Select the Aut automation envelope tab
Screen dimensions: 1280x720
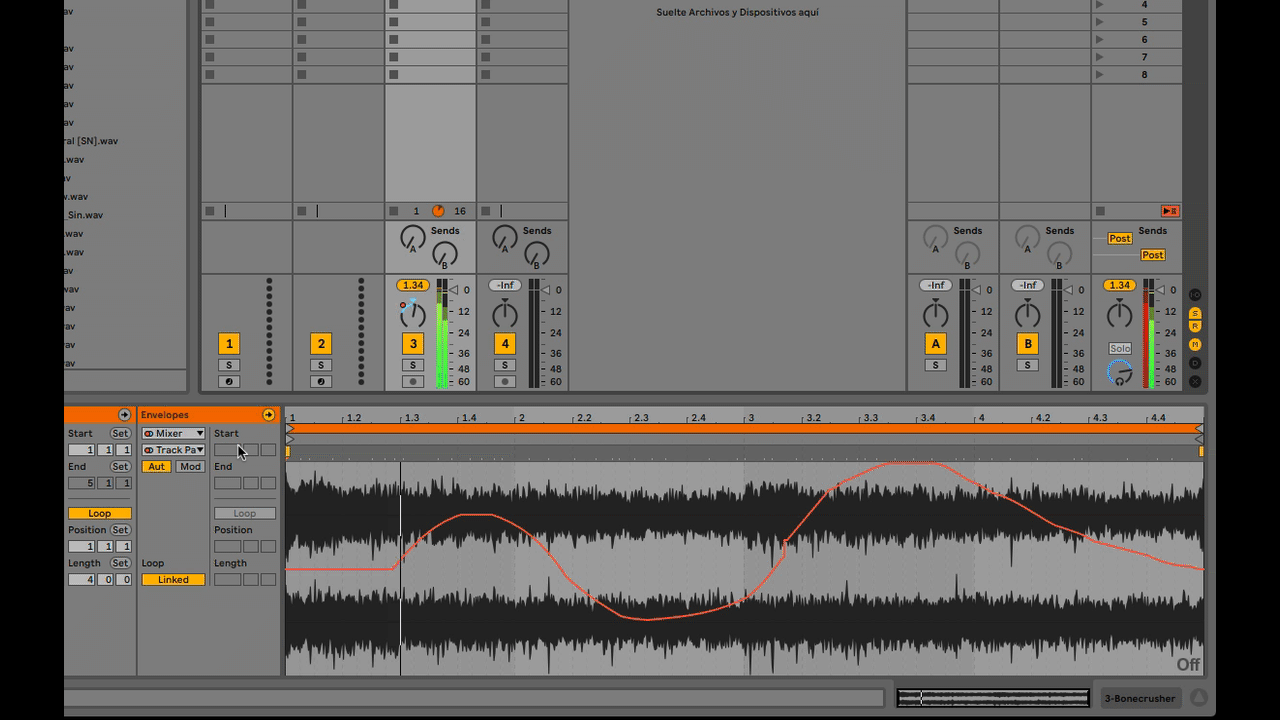tap(156, 467)
